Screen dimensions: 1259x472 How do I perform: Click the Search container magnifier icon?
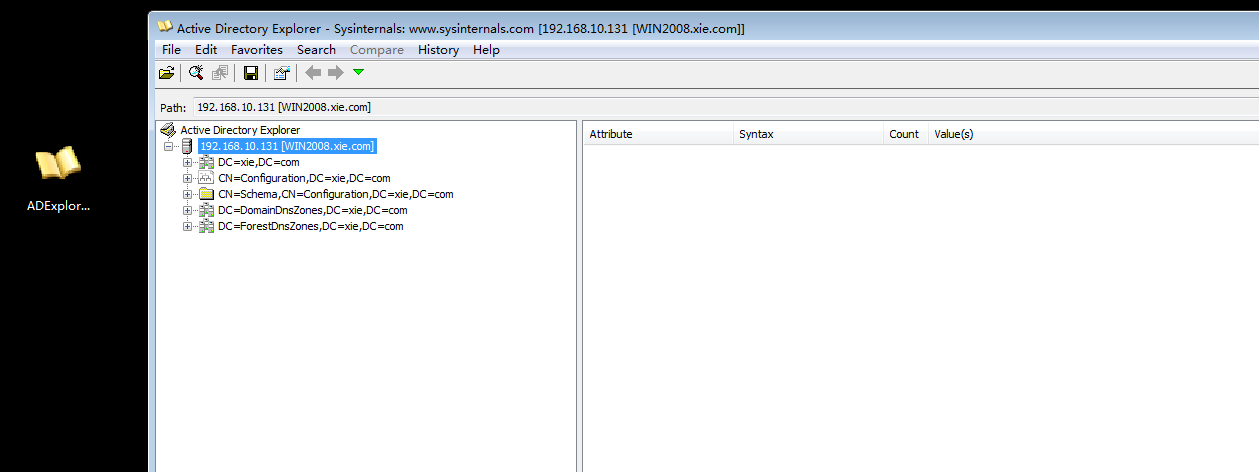(196, 73)
